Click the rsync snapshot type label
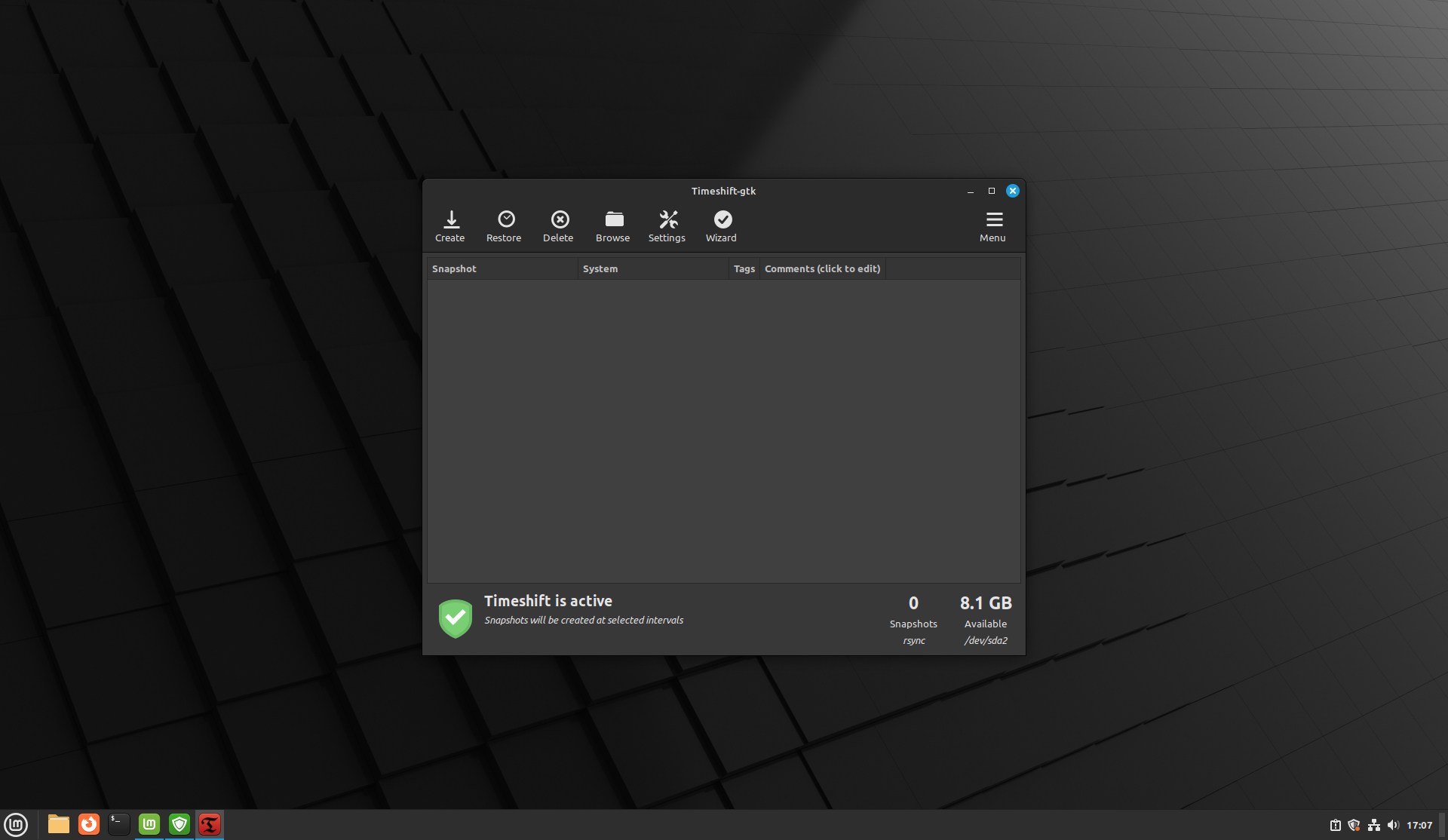Viewport: 1448px width, 840px height. click(x=914, y=640)
